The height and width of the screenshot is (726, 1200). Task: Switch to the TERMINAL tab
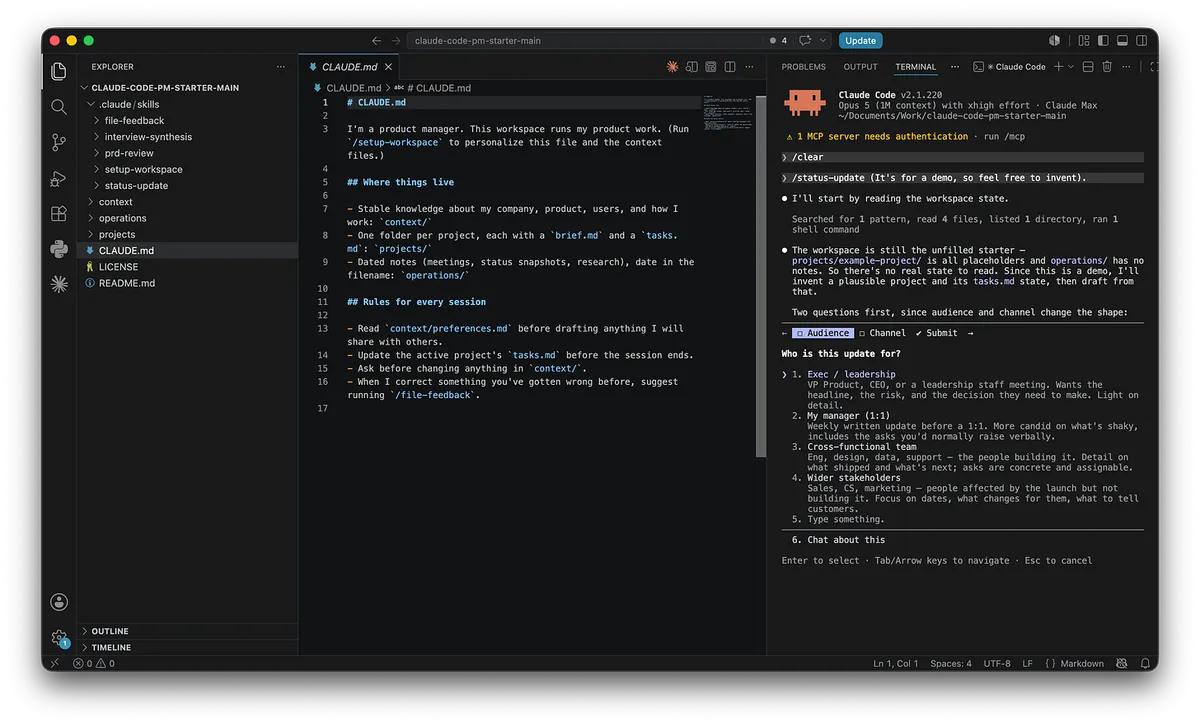916,67
